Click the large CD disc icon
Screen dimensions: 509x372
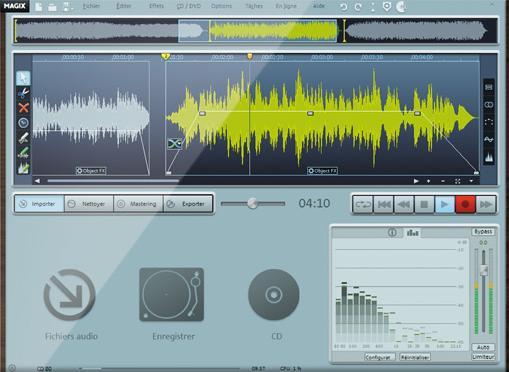click(x=274, y=295)
